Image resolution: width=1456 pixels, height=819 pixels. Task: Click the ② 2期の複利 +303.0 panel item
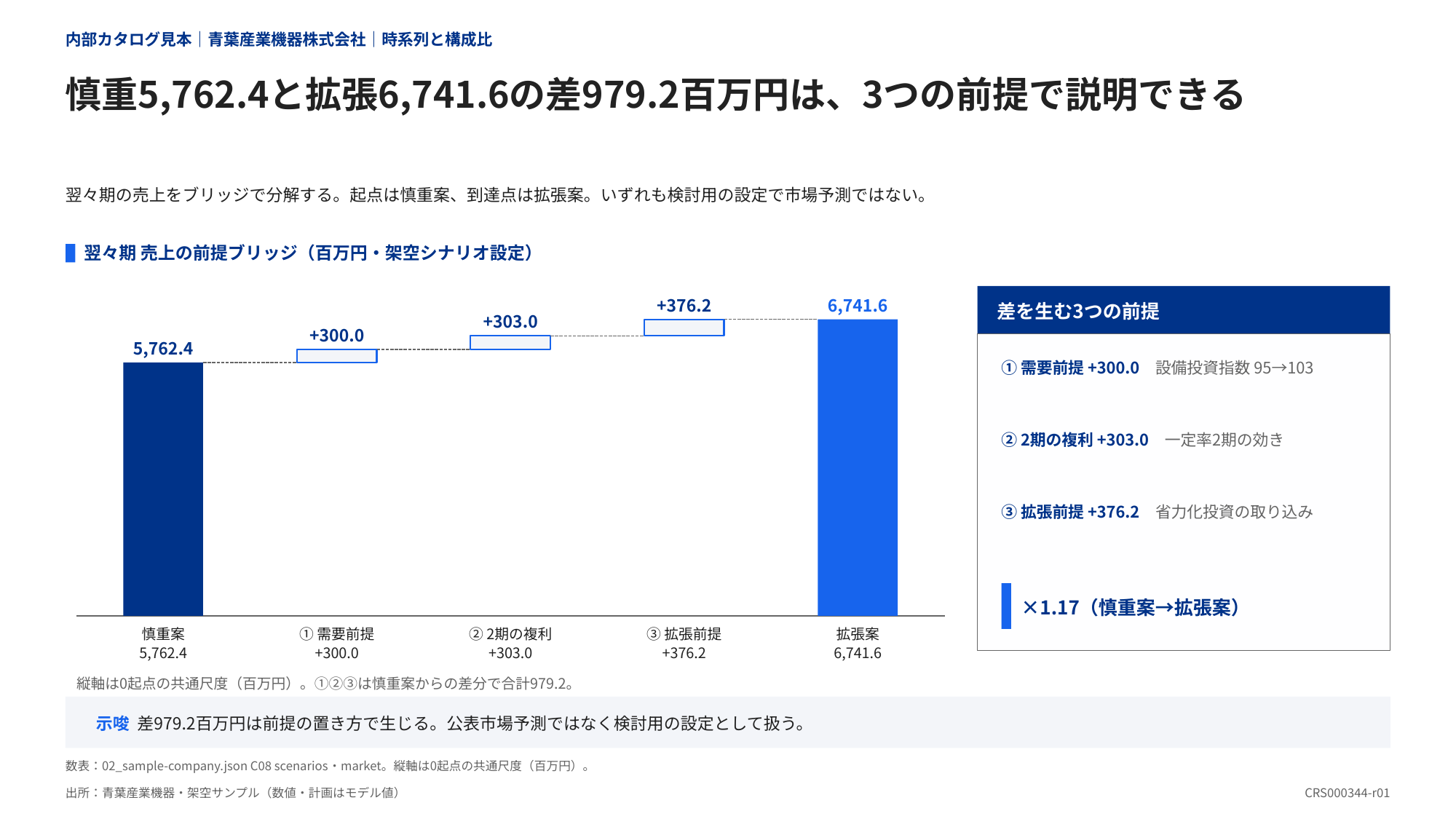1075,440
